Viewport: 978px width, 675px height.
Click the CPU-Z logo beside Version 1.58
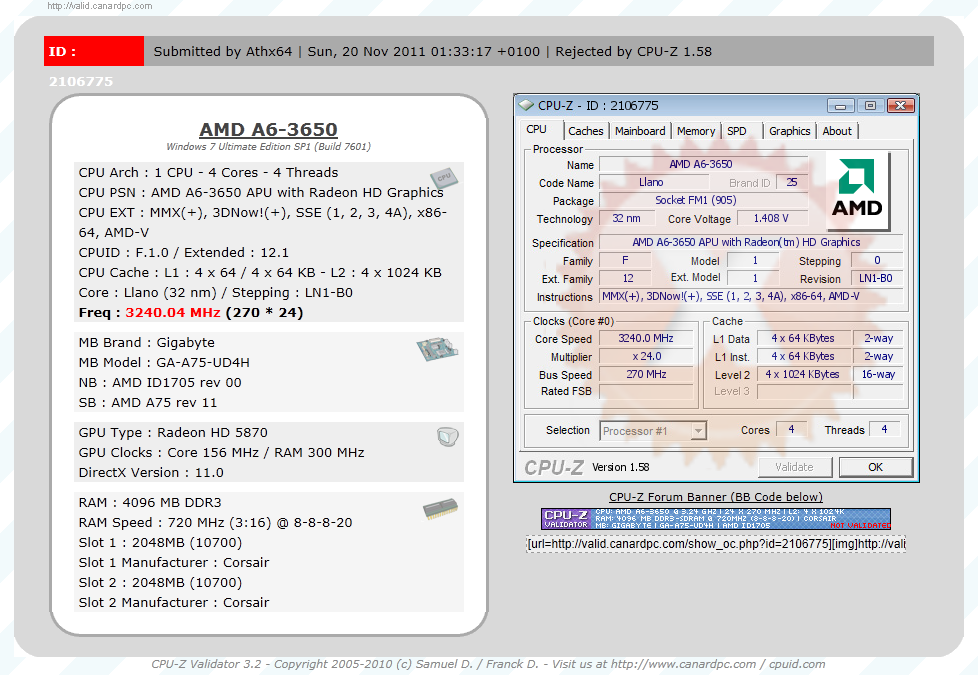pyautogui.click(x=554, y=467)
